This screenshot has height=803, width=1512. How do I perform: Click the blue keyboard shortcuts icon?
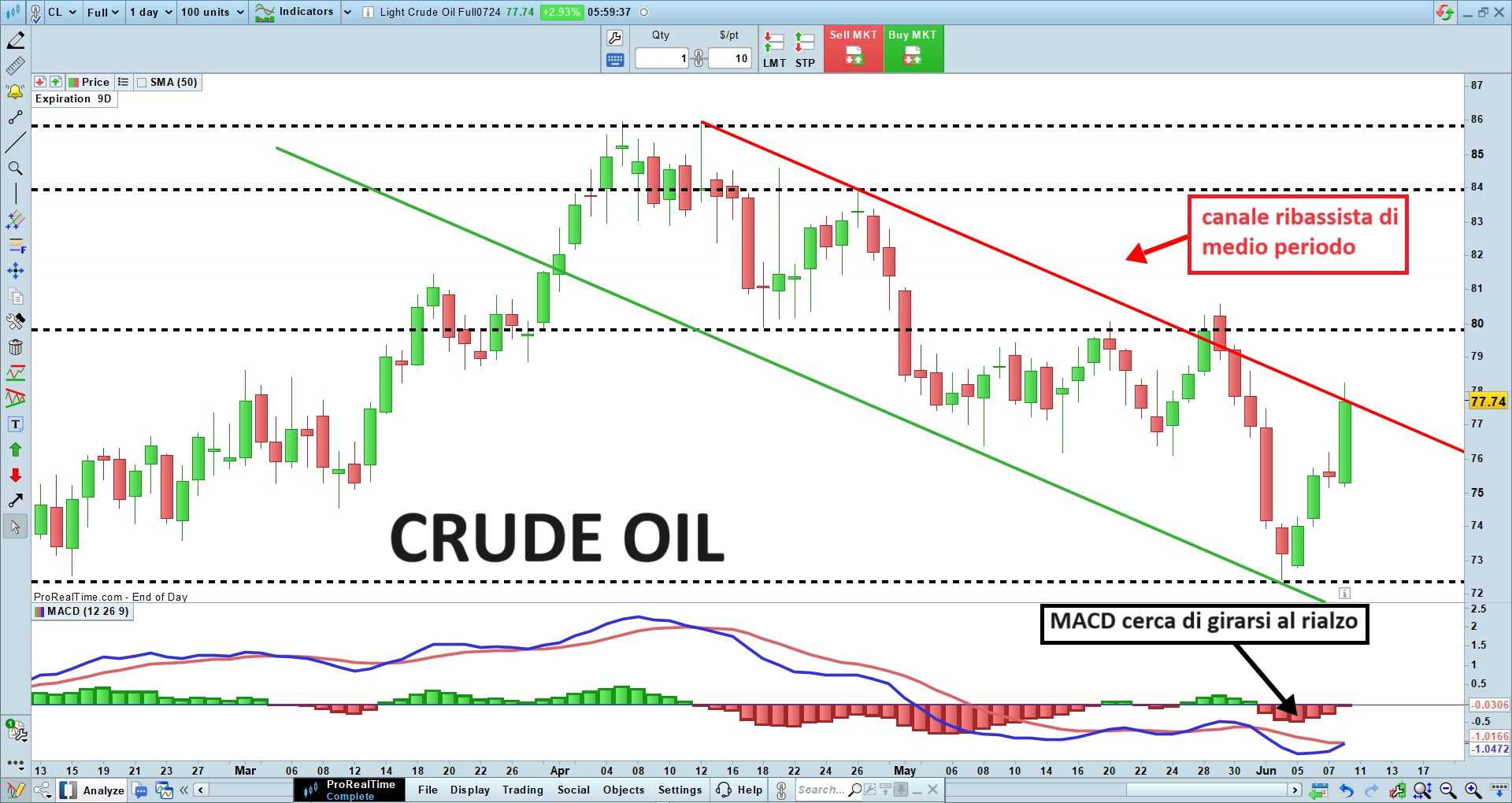(x=615, y=60)
